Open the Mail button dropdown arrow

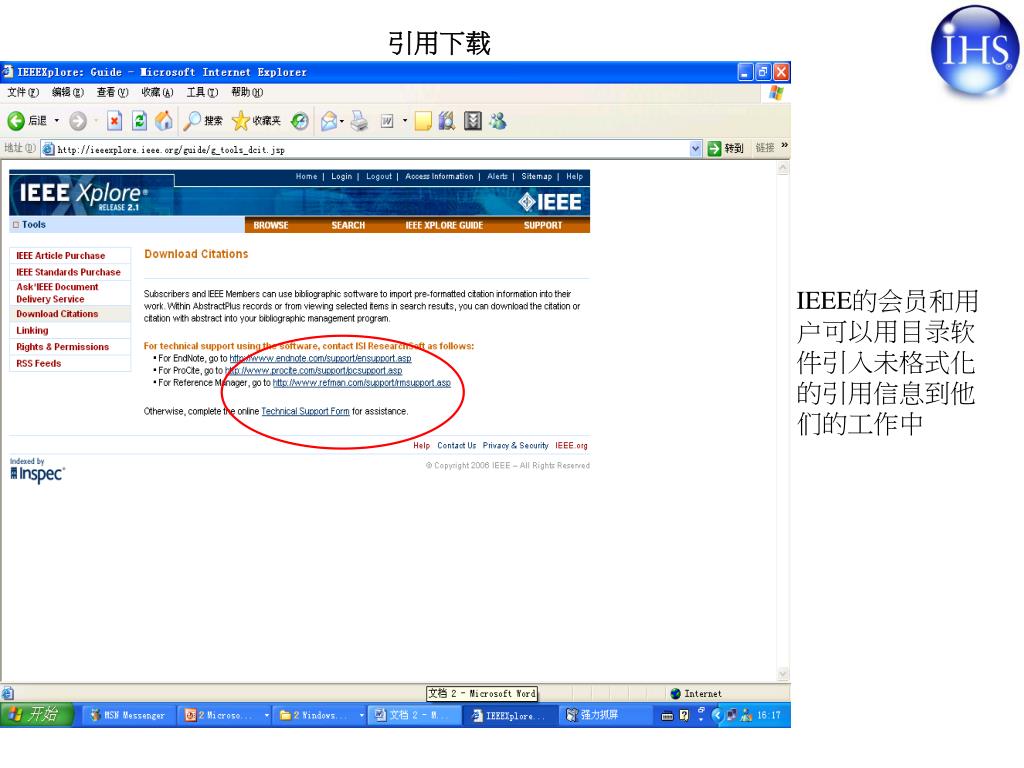(x=342, y=121)
